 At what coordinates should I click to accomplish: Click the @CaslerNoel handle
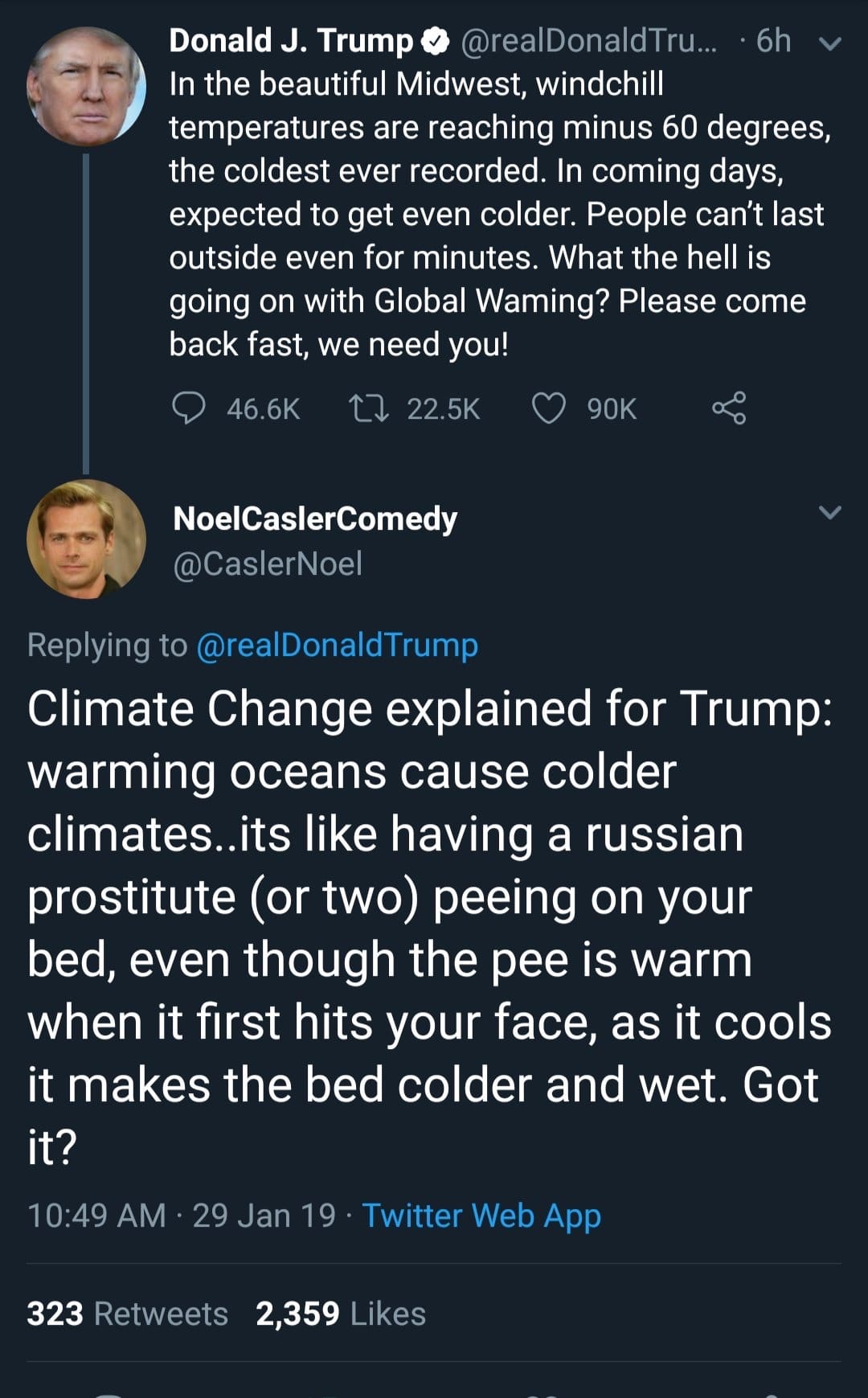click(x=268, y=564)
